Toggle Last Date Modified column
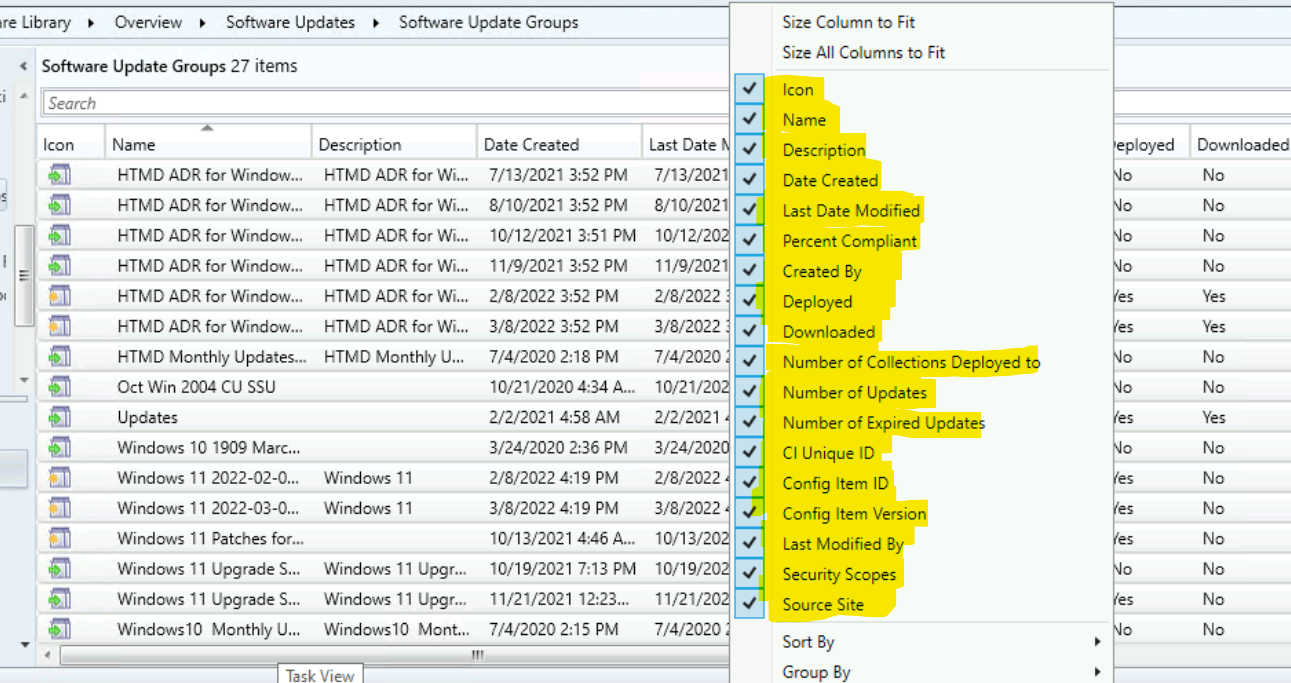The image size is (1291, 683). coord(750,210)
